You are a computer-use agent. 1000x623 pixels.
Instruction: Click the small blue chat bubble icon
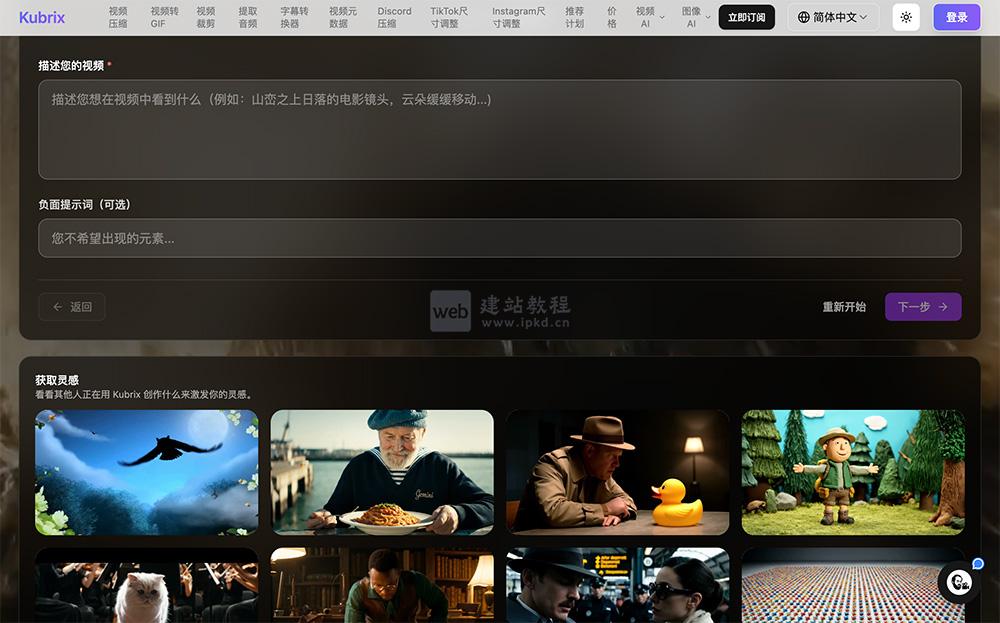point(977,564)
